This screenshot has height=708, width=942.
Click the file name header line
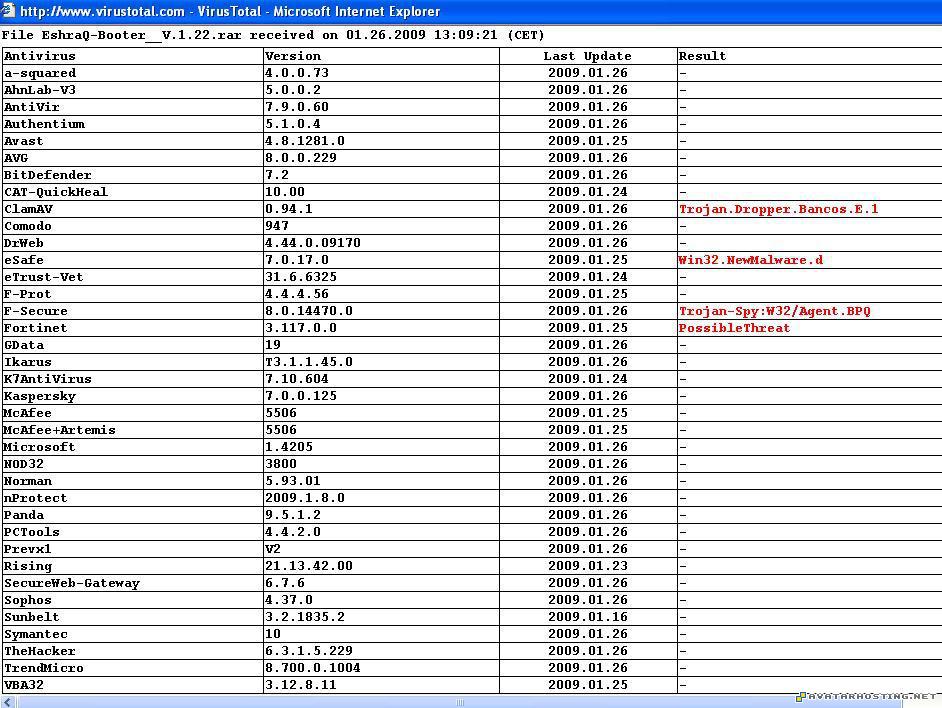tap(272, 34)
